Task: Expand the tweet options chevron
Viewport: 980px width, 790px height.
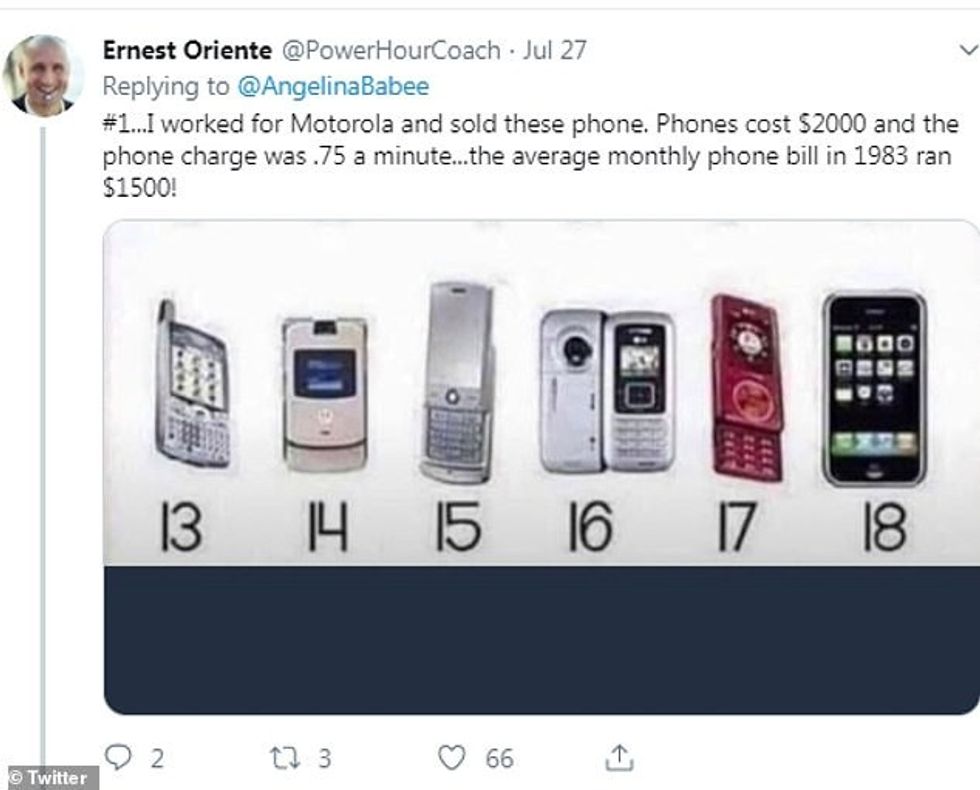Action: (966, 50)
